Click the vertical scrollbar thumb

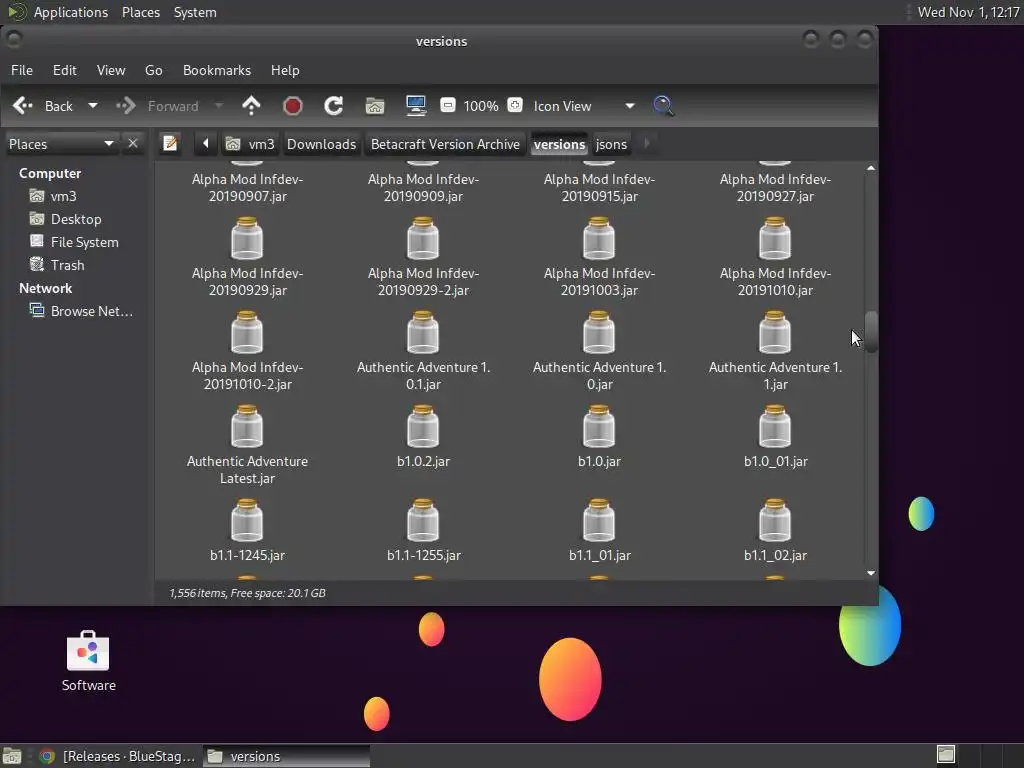click(x=871, y=332)
